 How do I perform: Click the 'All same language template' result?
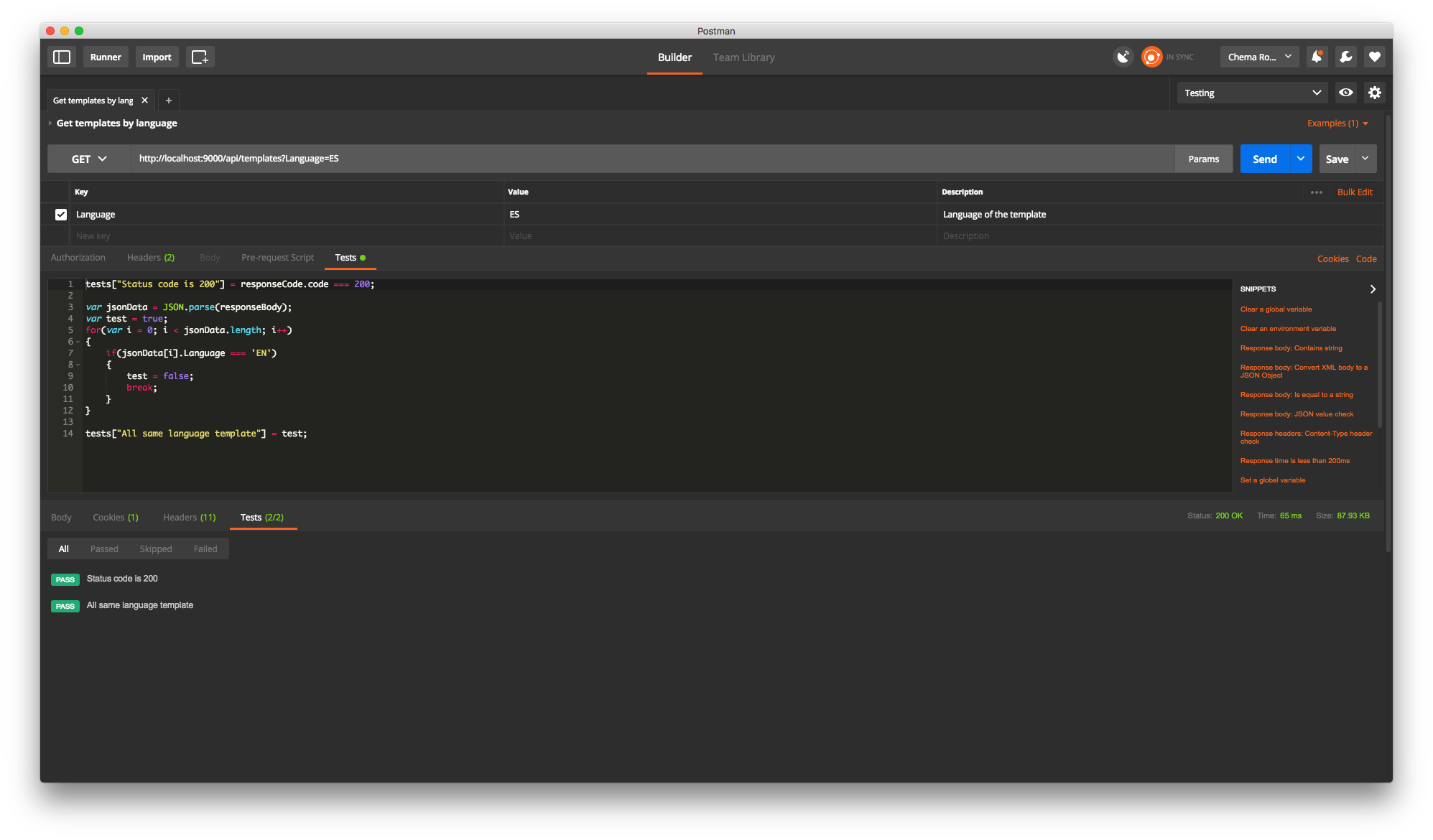pyautogui.click(x=140, y=605)
